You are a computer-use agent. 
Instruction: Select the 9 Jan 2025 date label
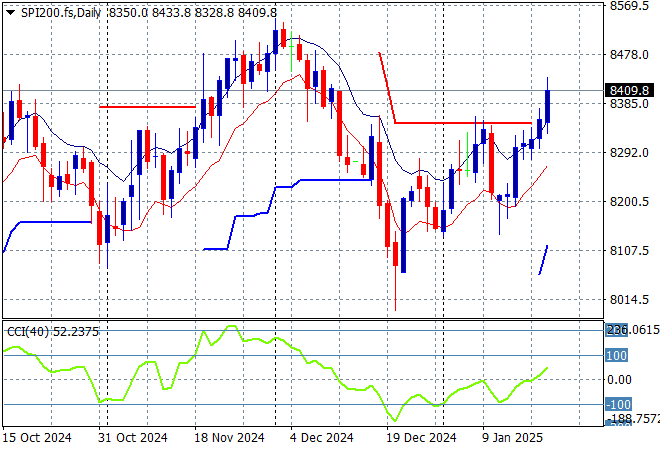[x=512, y=438]
